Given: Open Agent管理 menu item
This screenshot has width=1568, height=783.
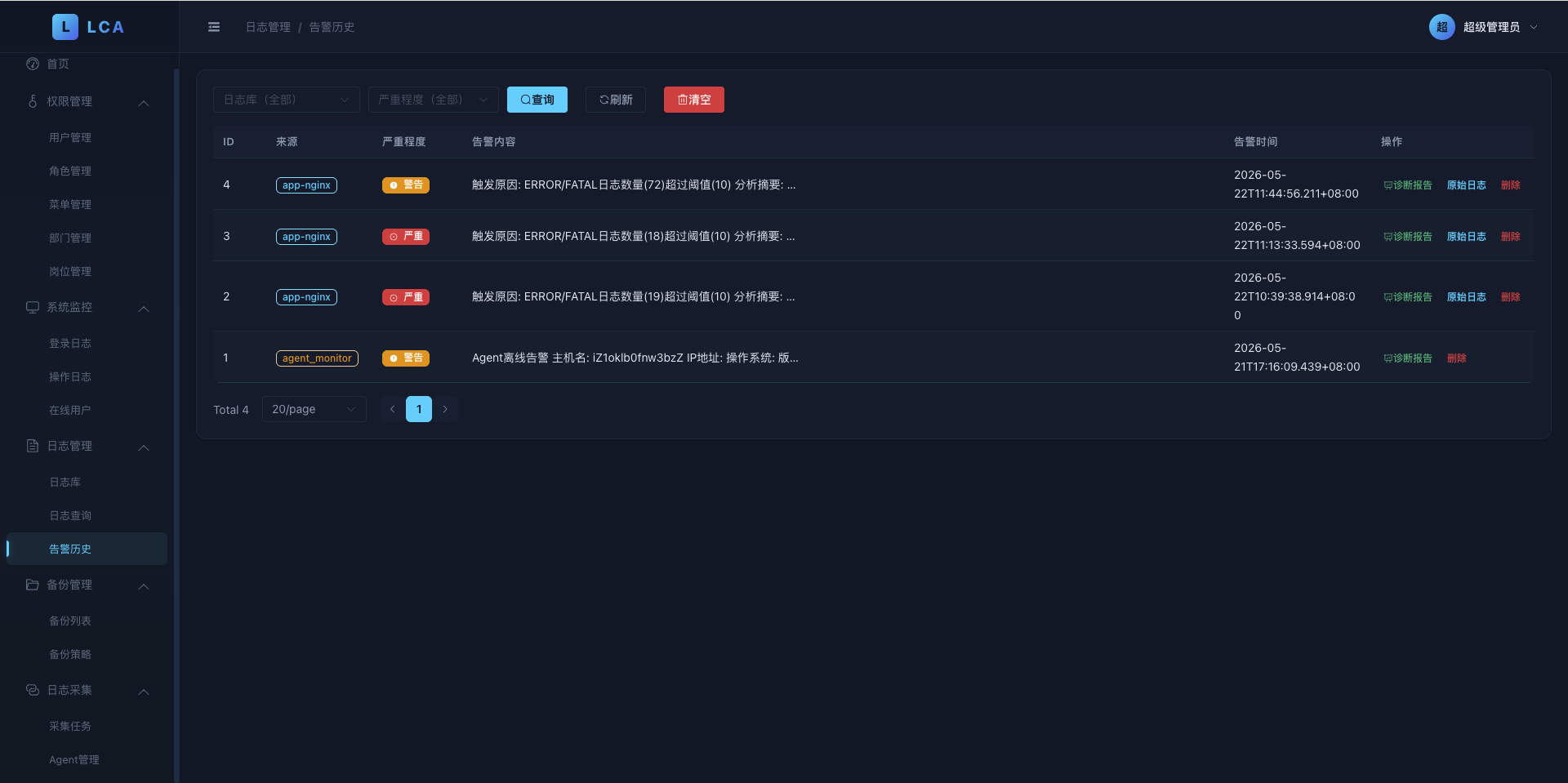Looking at the screenshot, I should click(x=87, y=759).
